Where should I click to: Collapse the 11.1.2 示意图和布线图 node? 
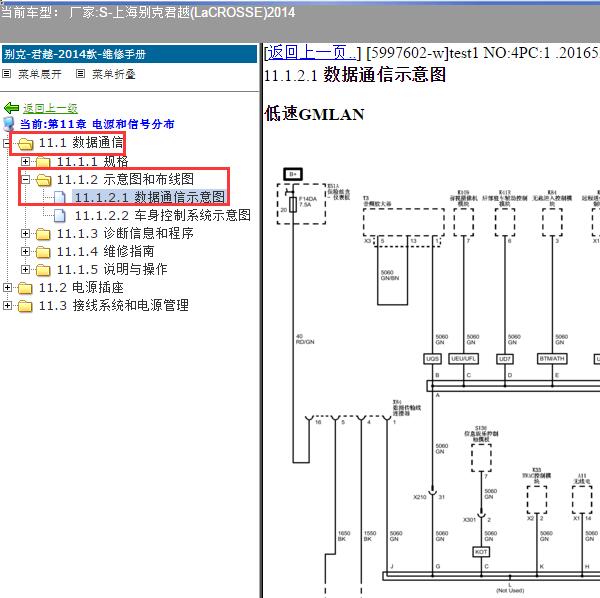click(25, 179)
